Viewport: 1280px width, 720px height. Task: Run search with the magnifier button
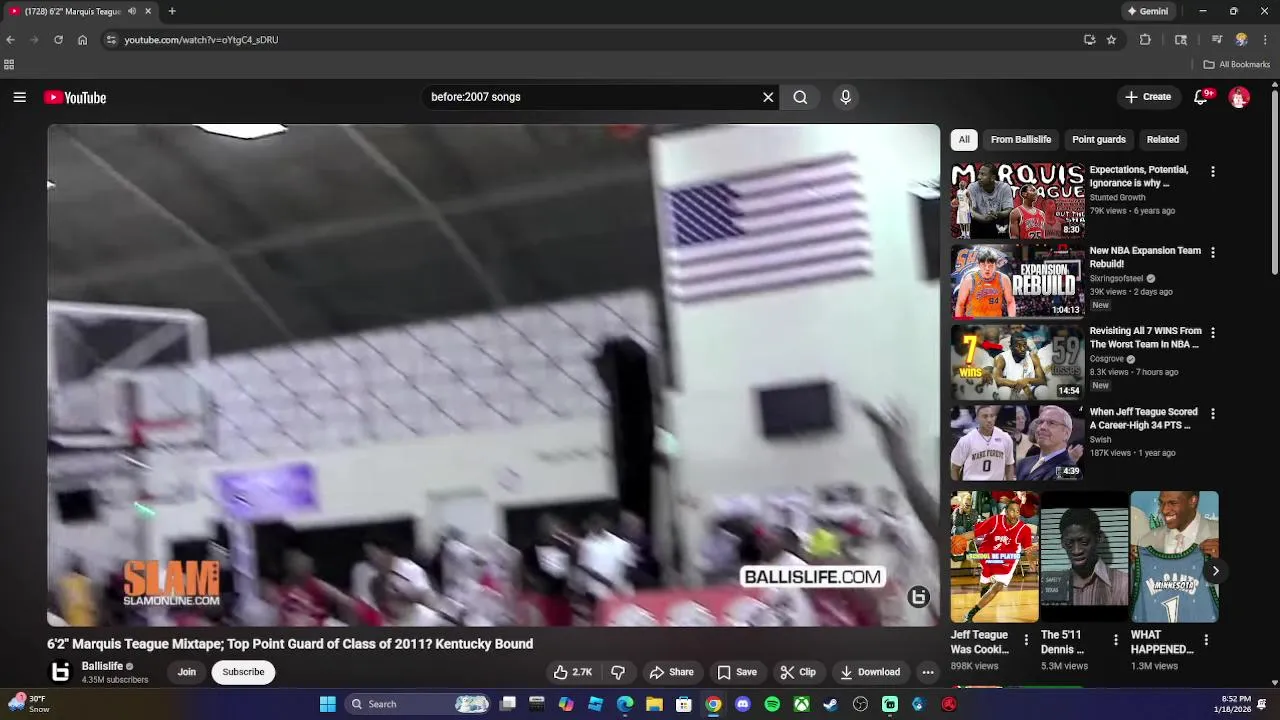coord(800,97)
